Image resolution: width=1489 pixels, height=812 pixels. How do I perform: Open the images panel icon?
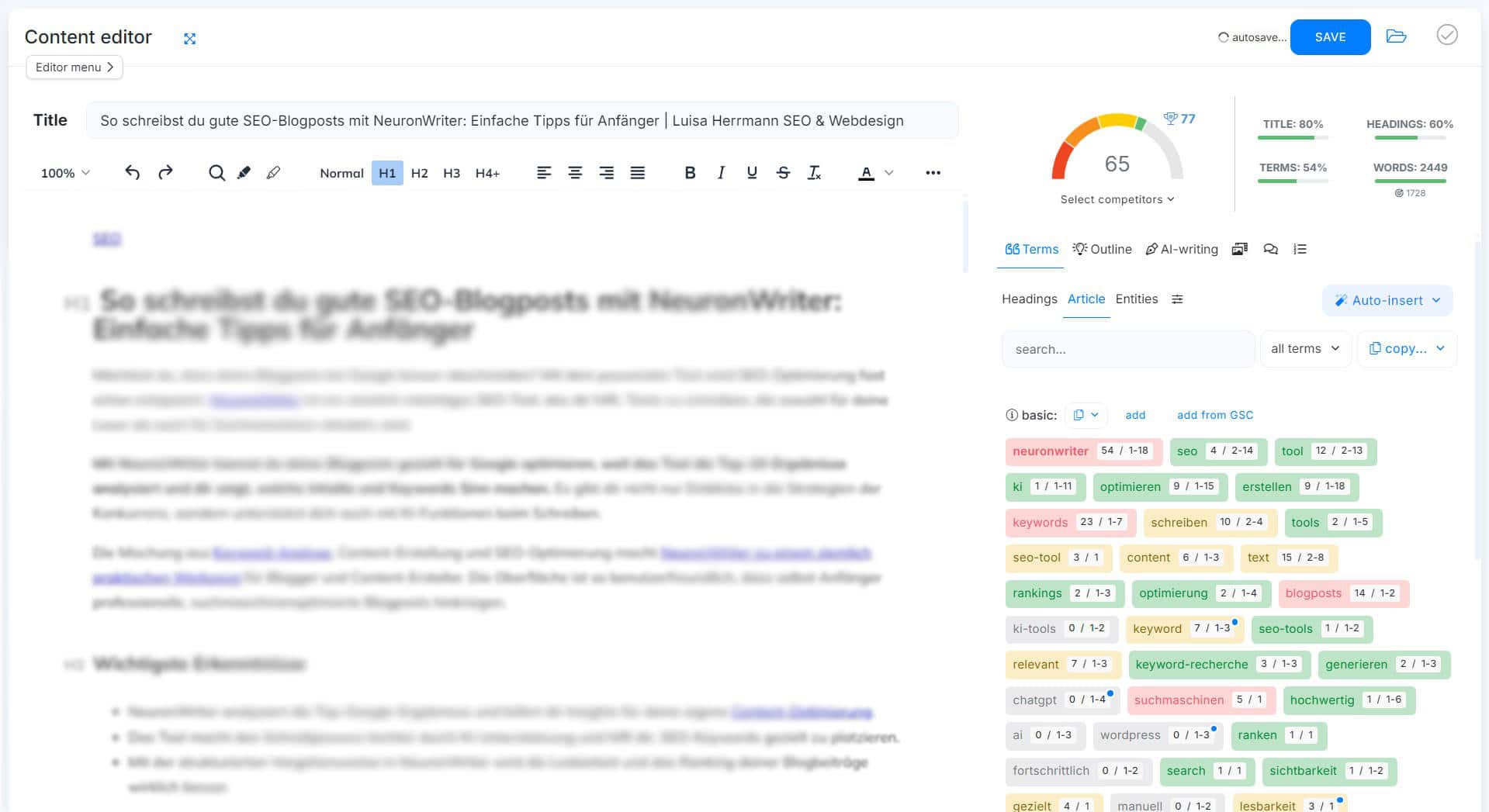pyautogui.click(x=1240, y=249)
